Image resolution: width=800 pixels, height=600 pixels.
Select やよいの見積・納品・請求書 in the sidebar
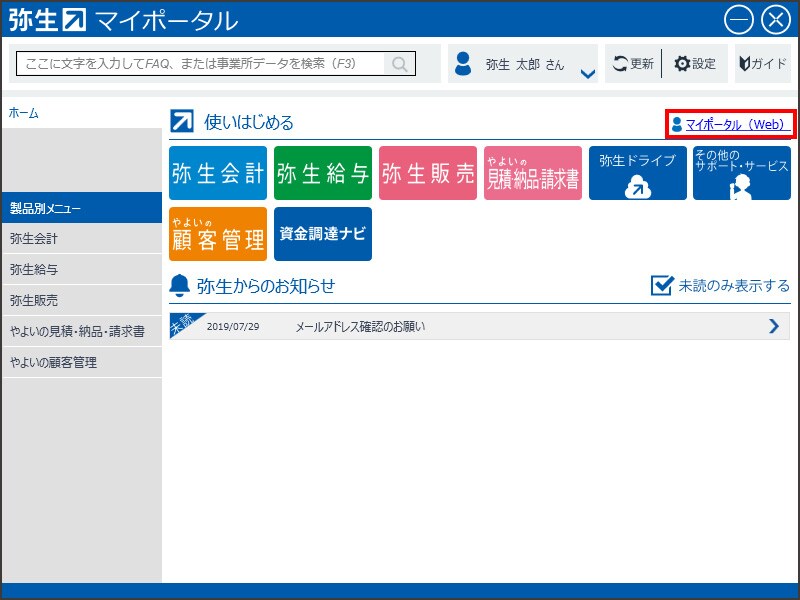click(x=82, y=332)
